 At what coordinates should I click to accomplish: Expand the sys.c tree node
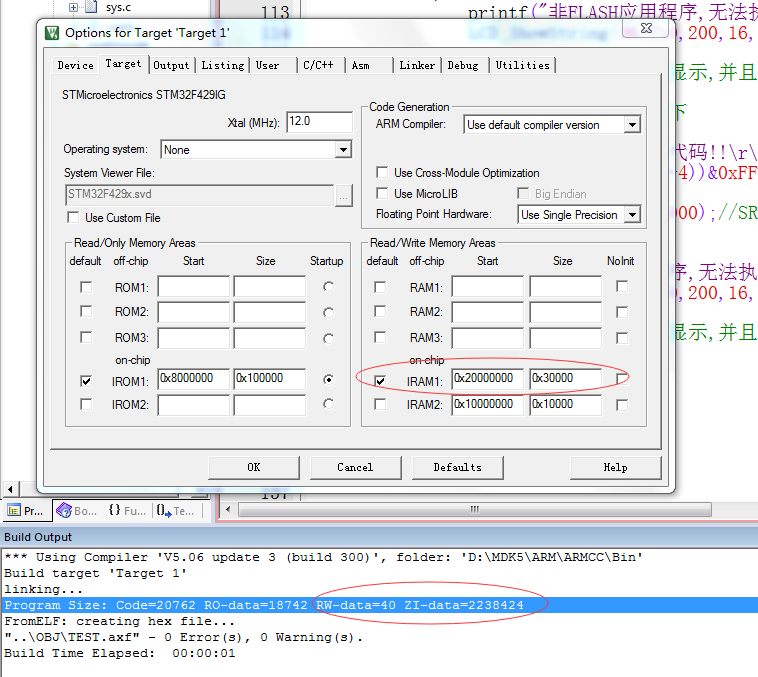73,7
